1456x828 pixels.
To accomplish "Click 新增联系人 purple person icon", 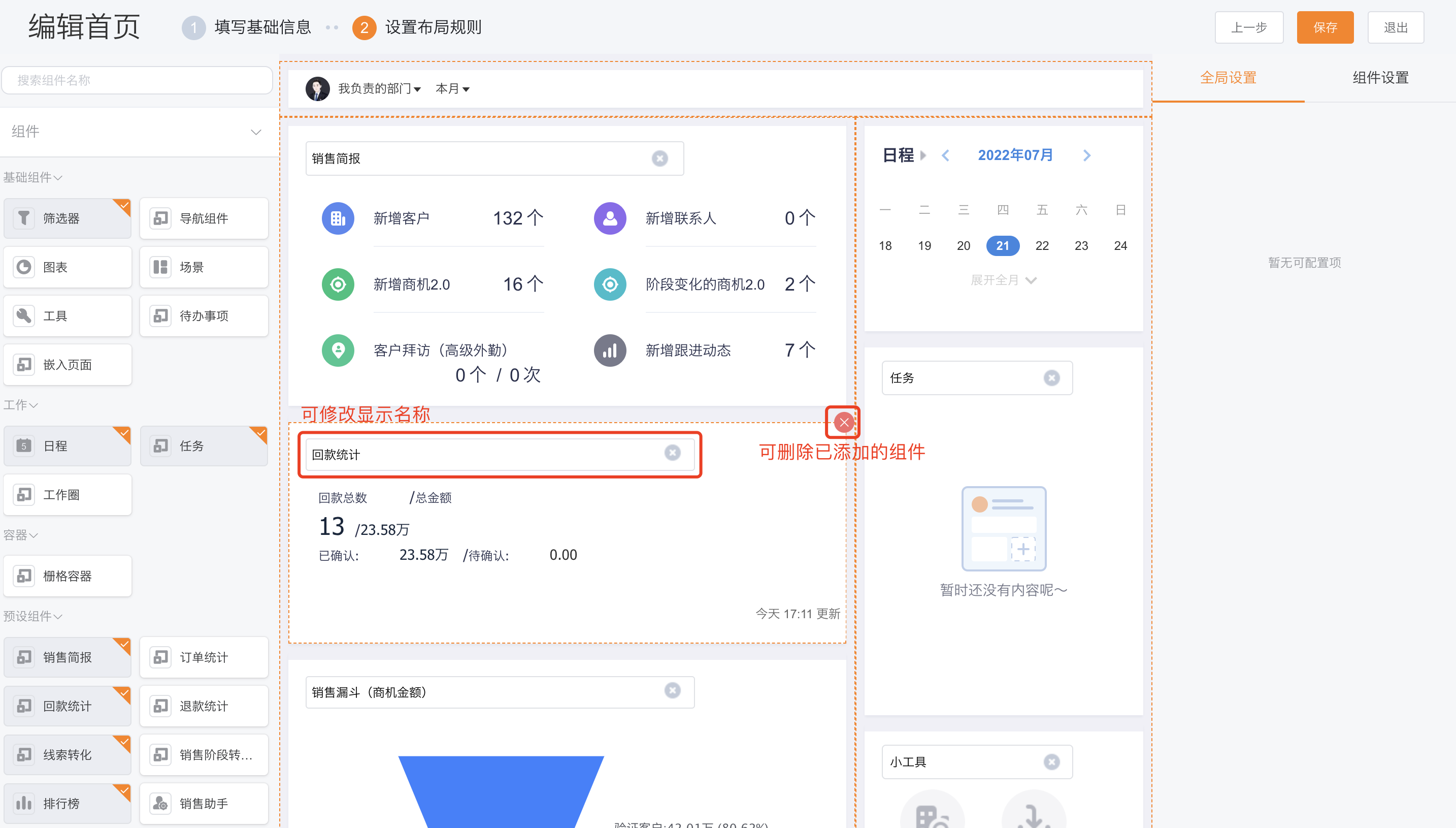I will point(610,218).
